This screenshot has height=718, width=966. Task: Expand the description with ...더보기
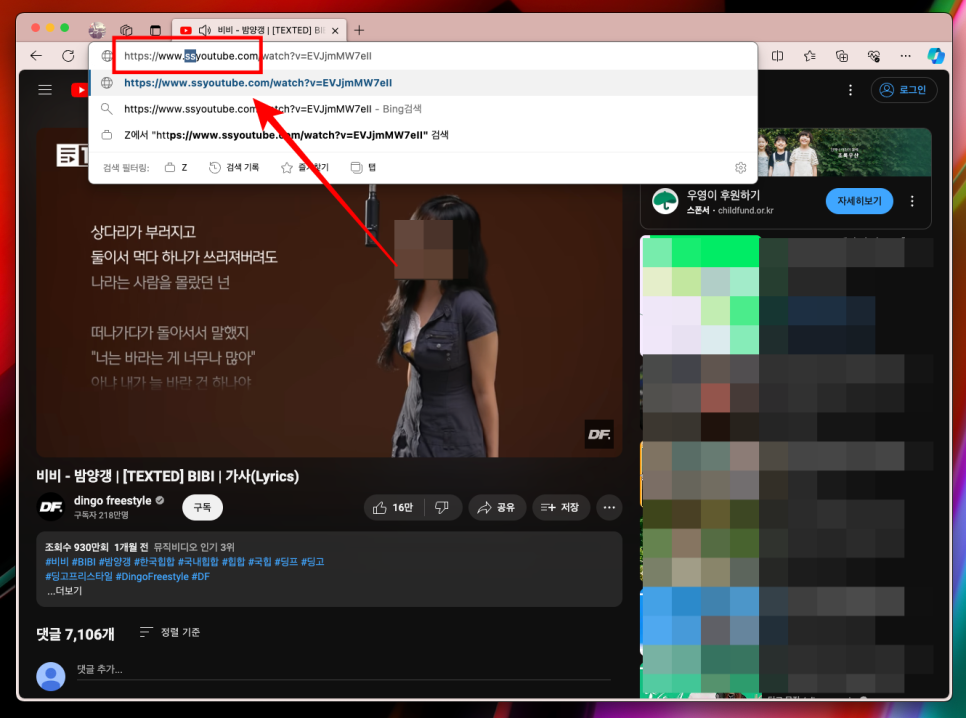64,590
